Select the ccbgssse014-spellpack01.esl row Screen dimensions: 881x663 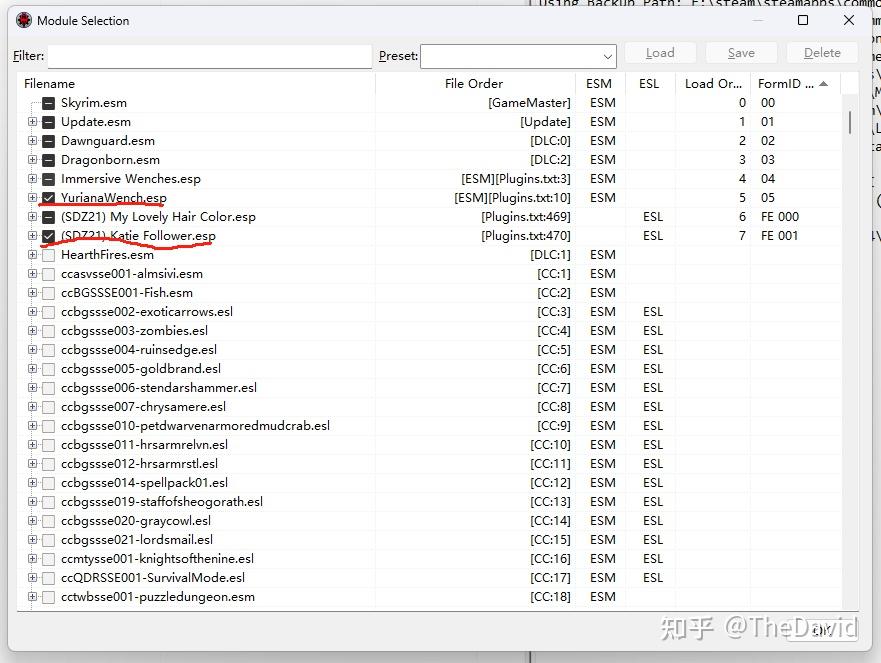(430, 483)
